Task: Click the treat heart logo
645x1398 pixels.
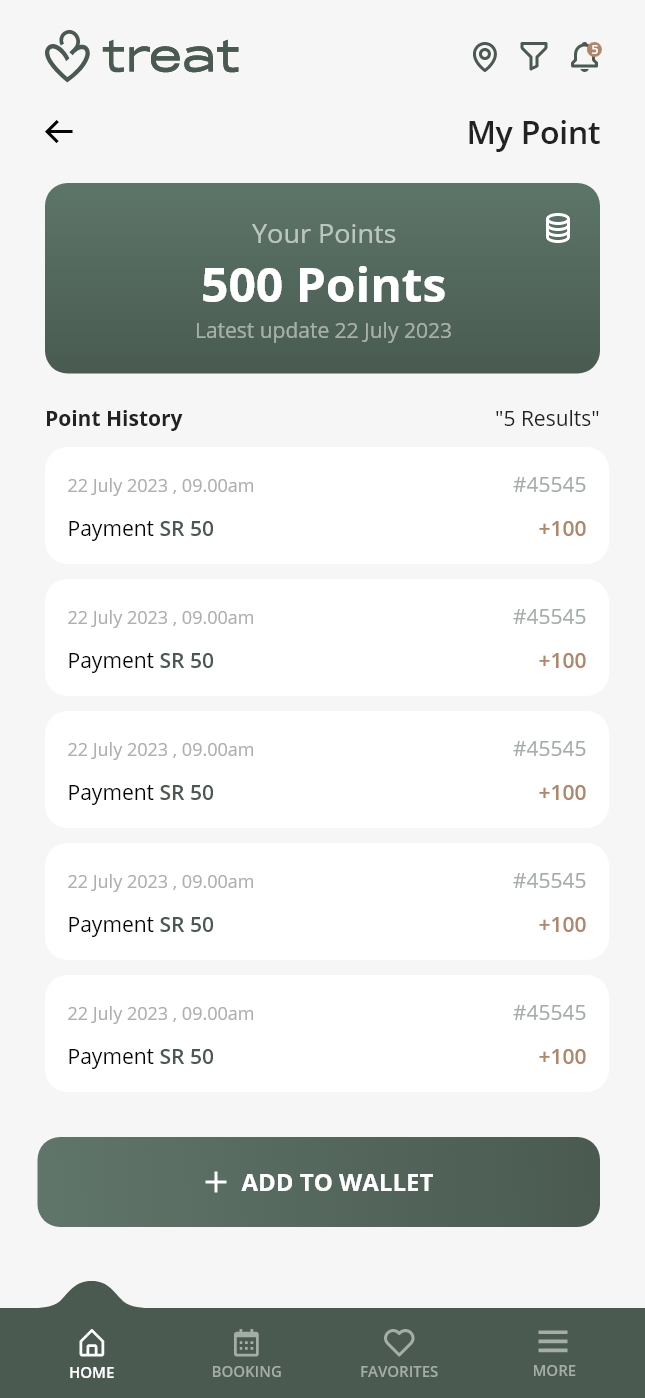Action: coord(68,55)
